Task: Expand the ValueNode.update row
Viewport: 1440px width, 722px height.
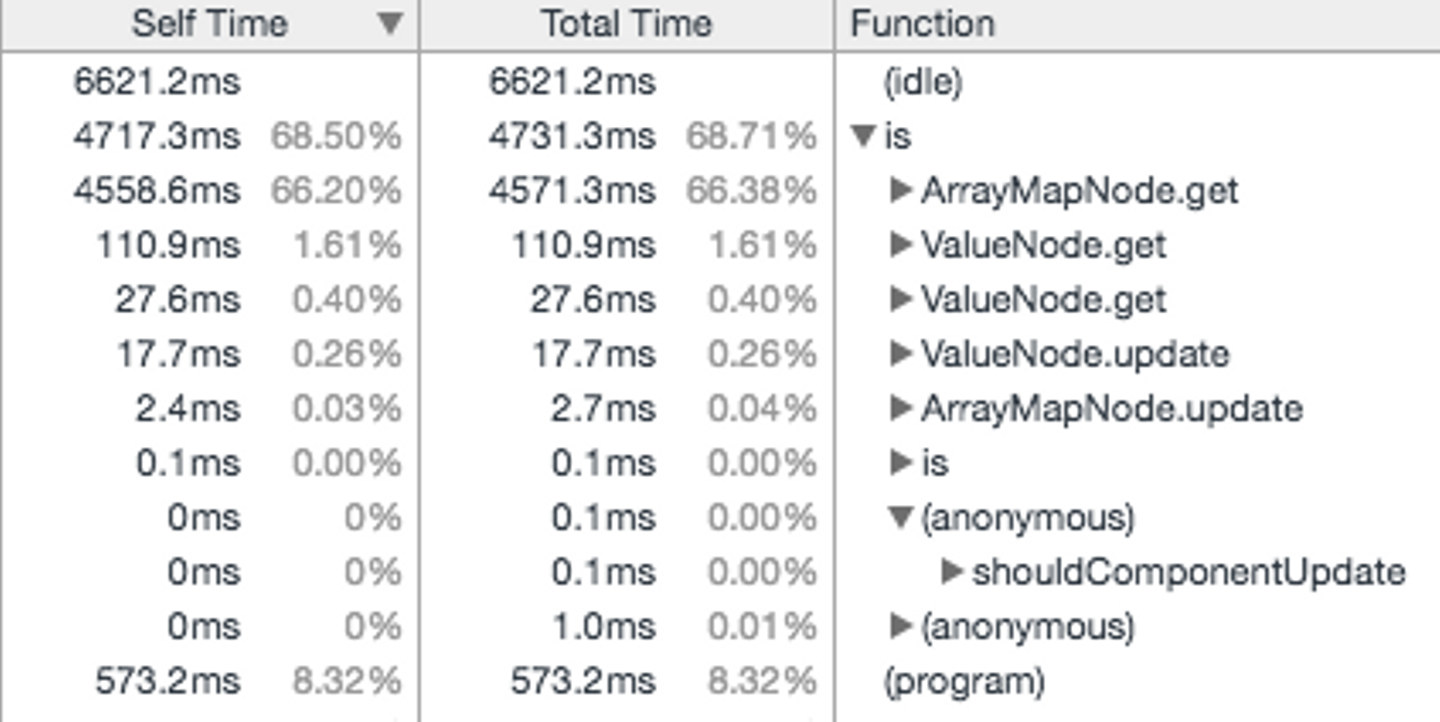Action: (x=901, y=353)
